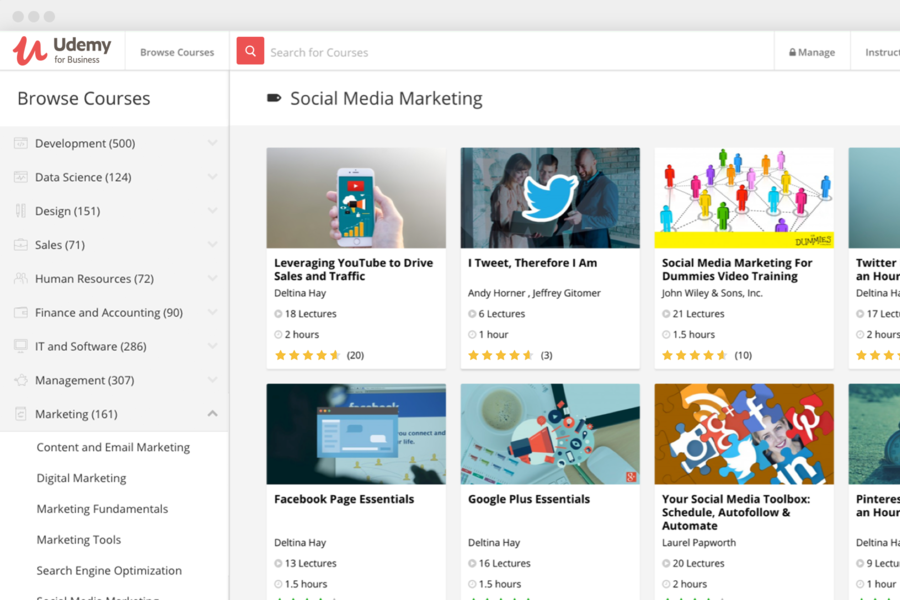Click the red search magnifier icon
The height and width of the screenshot is (600, 900).
(x=250, y=51)
